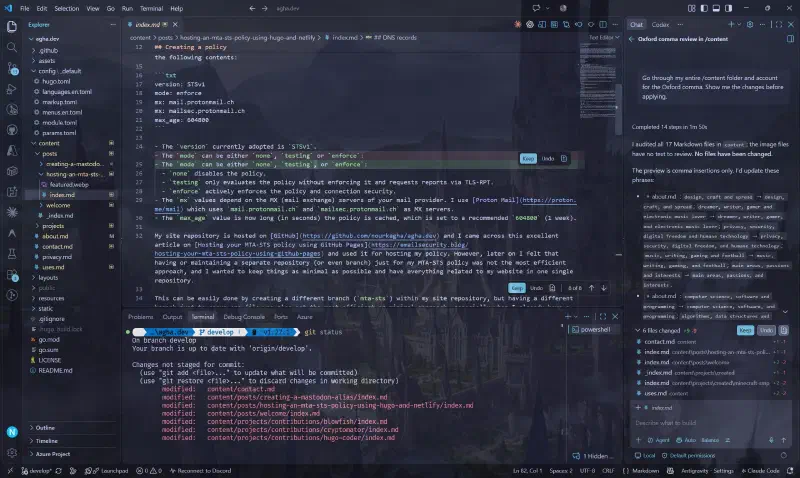Toggle Auto model picker in chat input
Viewport: 800px width, 478px height.
click(686, 440)
